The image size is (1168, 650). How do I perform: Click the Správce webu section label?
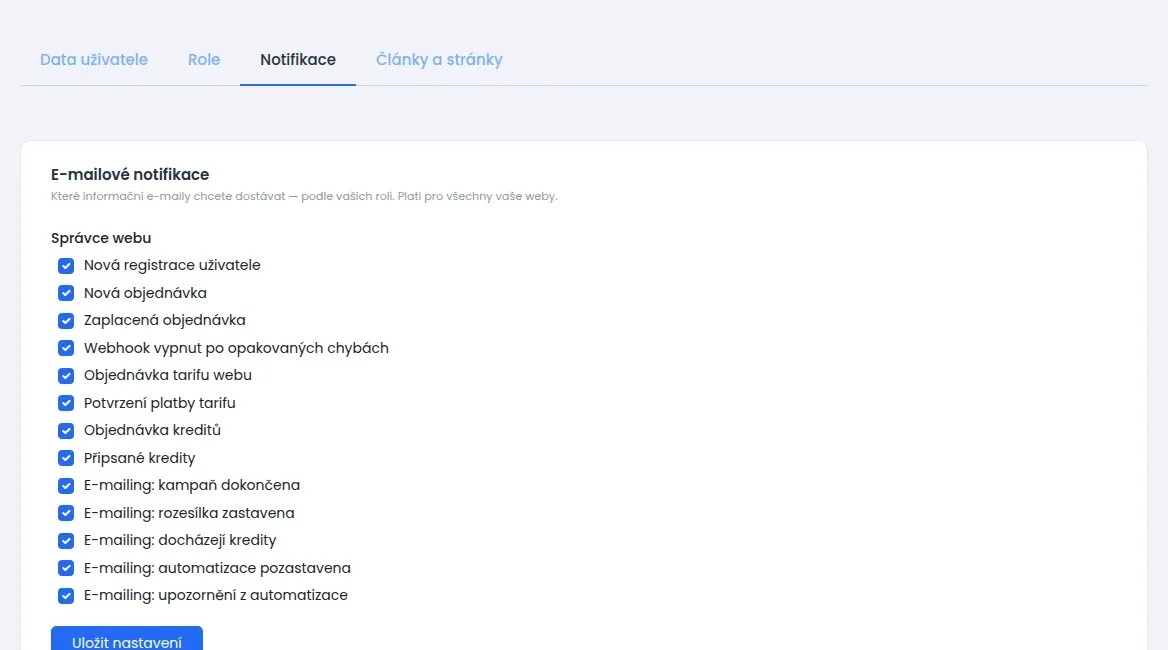pos(101,238)
